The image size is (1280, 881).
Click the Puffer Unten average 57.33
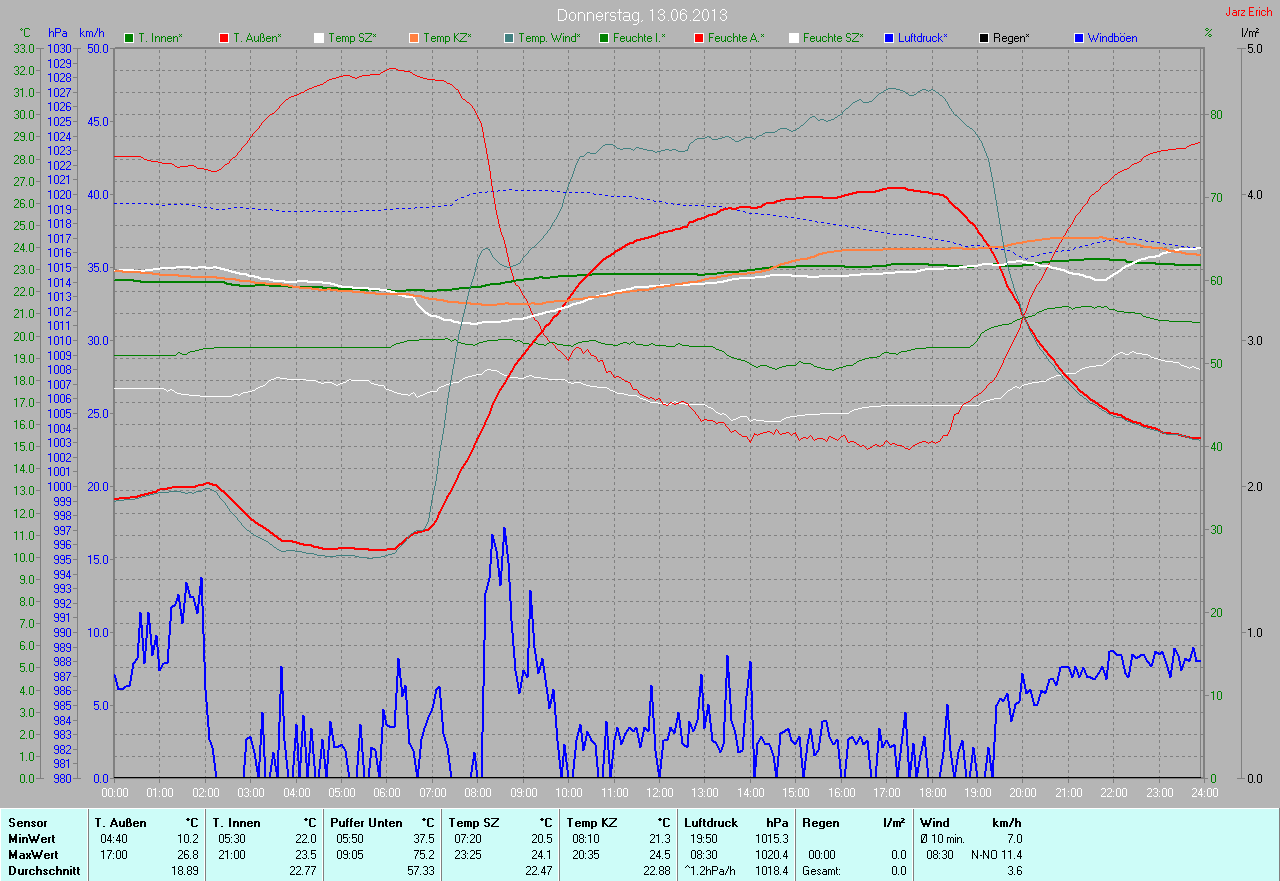tap(420, 871)
